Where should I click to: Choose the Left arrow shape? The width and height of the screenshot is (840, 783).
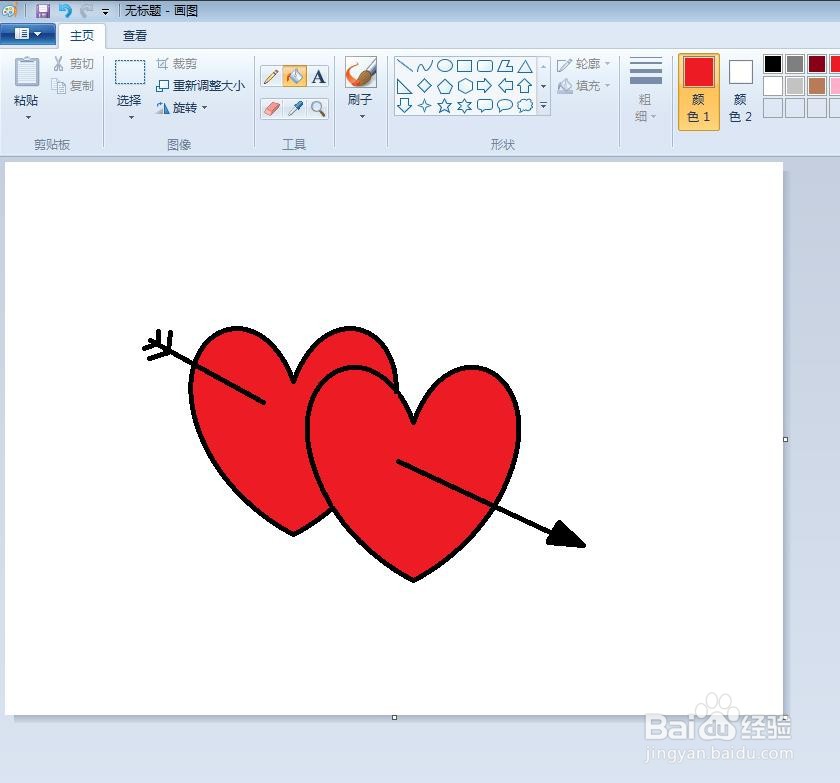505,86
